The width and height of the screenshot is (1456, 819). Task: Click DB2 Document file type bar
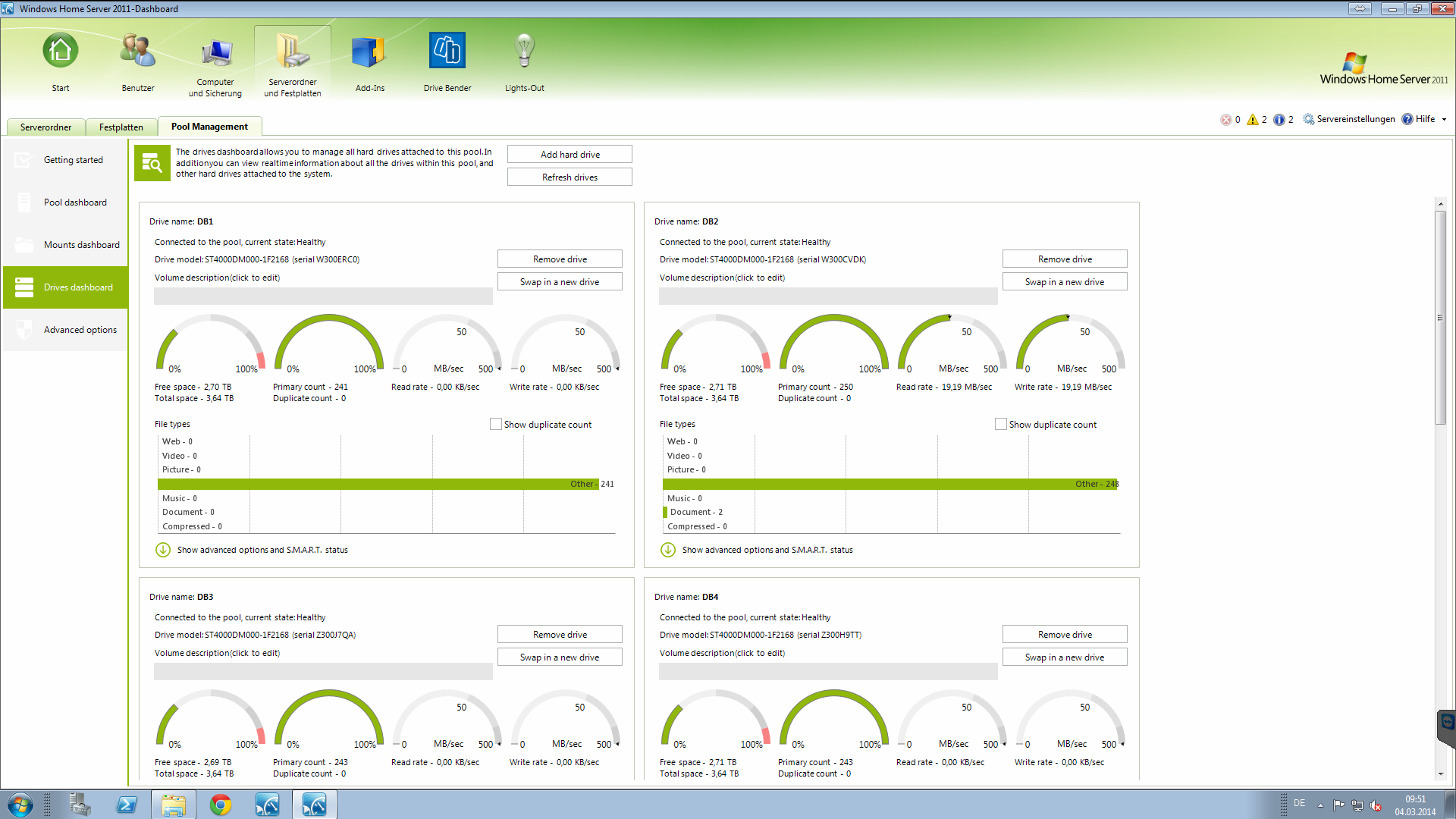[665, 512]
